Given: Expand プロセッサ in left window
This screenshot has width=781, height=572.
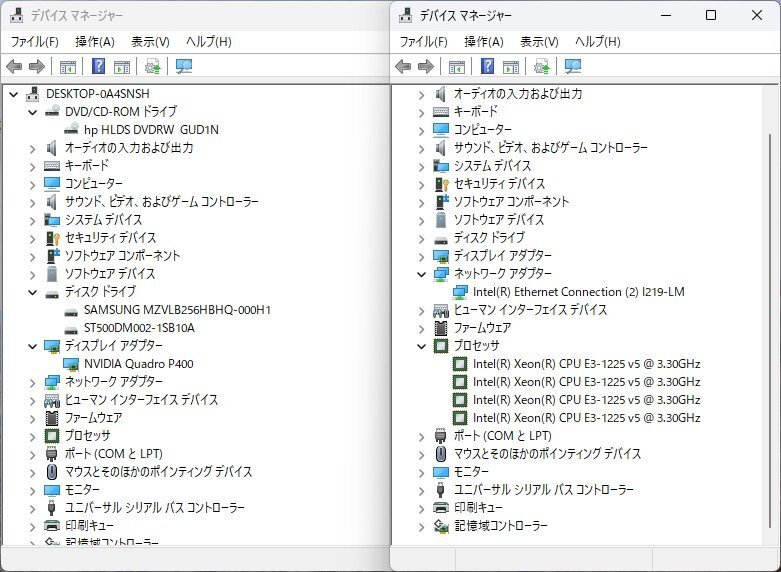Looking at the screenshot, I should point(32,436).
